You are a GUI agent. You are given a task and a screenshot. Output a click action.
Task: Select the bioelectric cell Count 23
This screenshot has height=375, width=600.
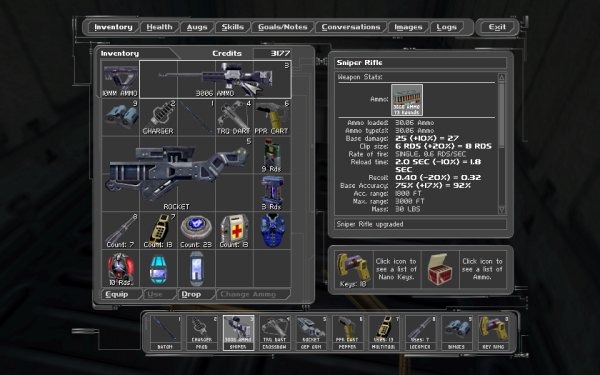click(196, 230)
